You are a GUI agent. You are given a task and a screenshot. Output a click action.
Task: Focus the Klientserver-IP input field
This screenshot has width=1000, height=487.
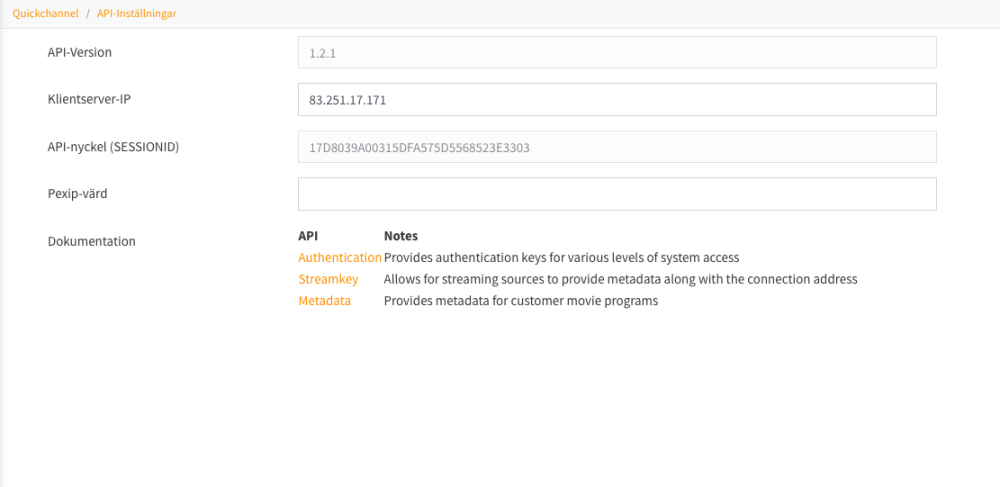tap(616, 99)
